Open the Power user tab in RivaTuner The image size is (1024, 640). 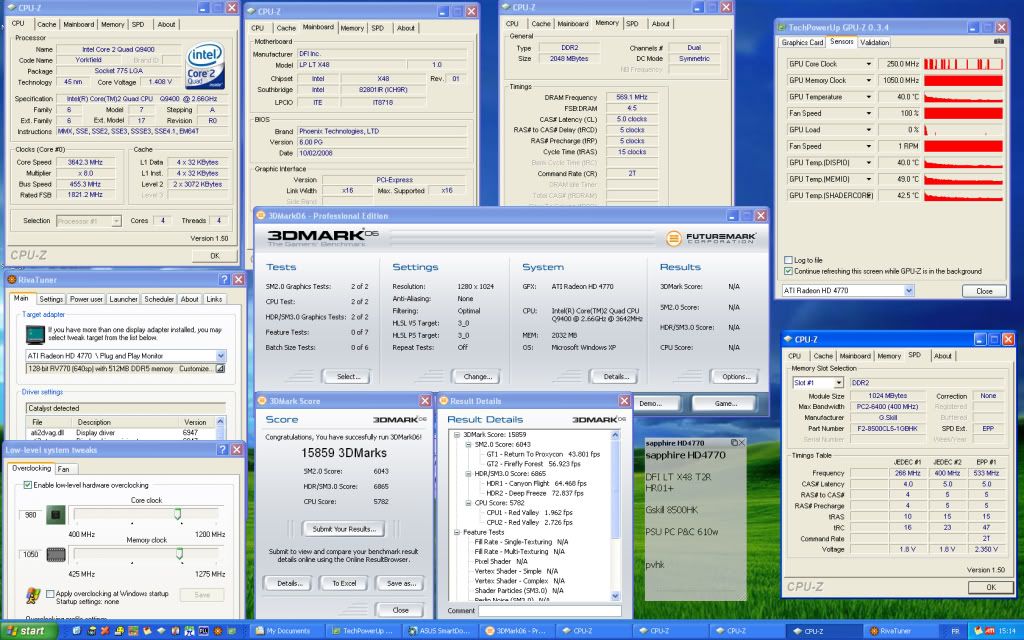86,299
